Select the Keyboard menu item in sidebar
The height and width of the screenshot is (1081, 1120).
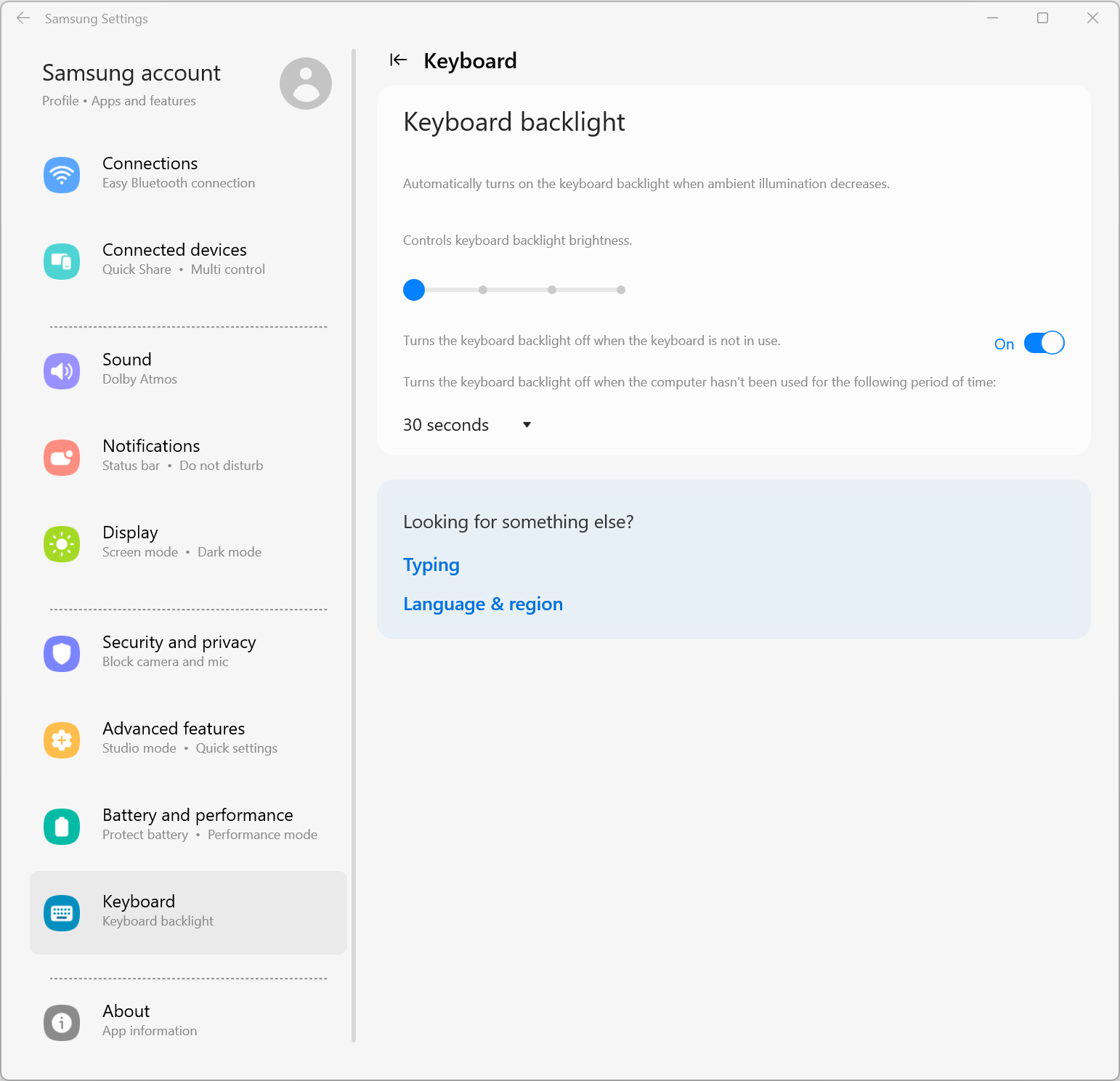(188, 912)
